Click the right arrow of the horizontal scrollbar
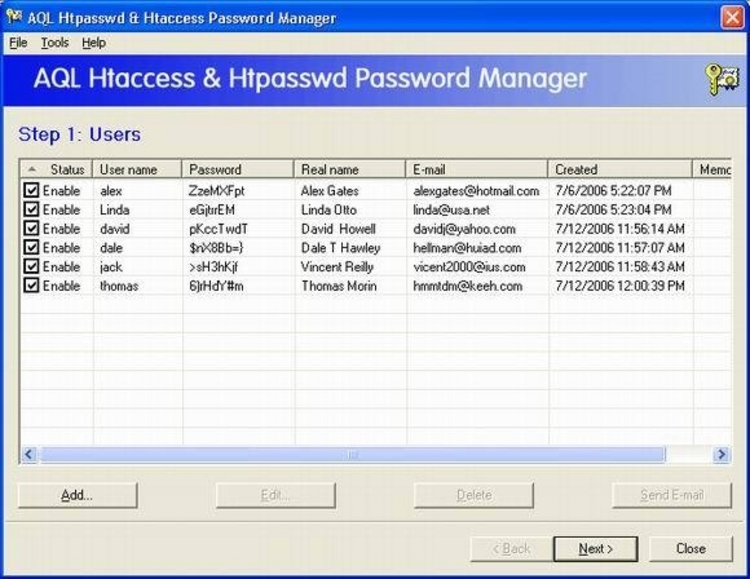This screenshot has height=579, width=750. click(x=721, y=454)
